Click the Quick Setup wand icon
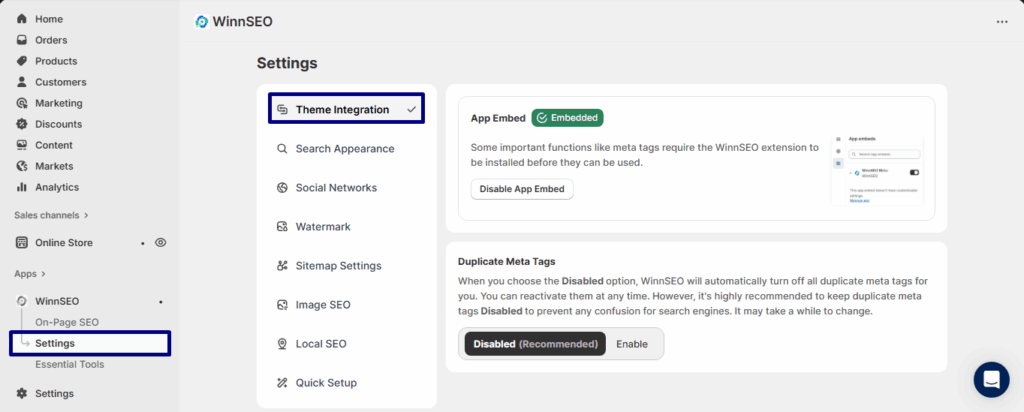Screen dimensions: 1024x412 pyautogui.click(x=282, y=383)
